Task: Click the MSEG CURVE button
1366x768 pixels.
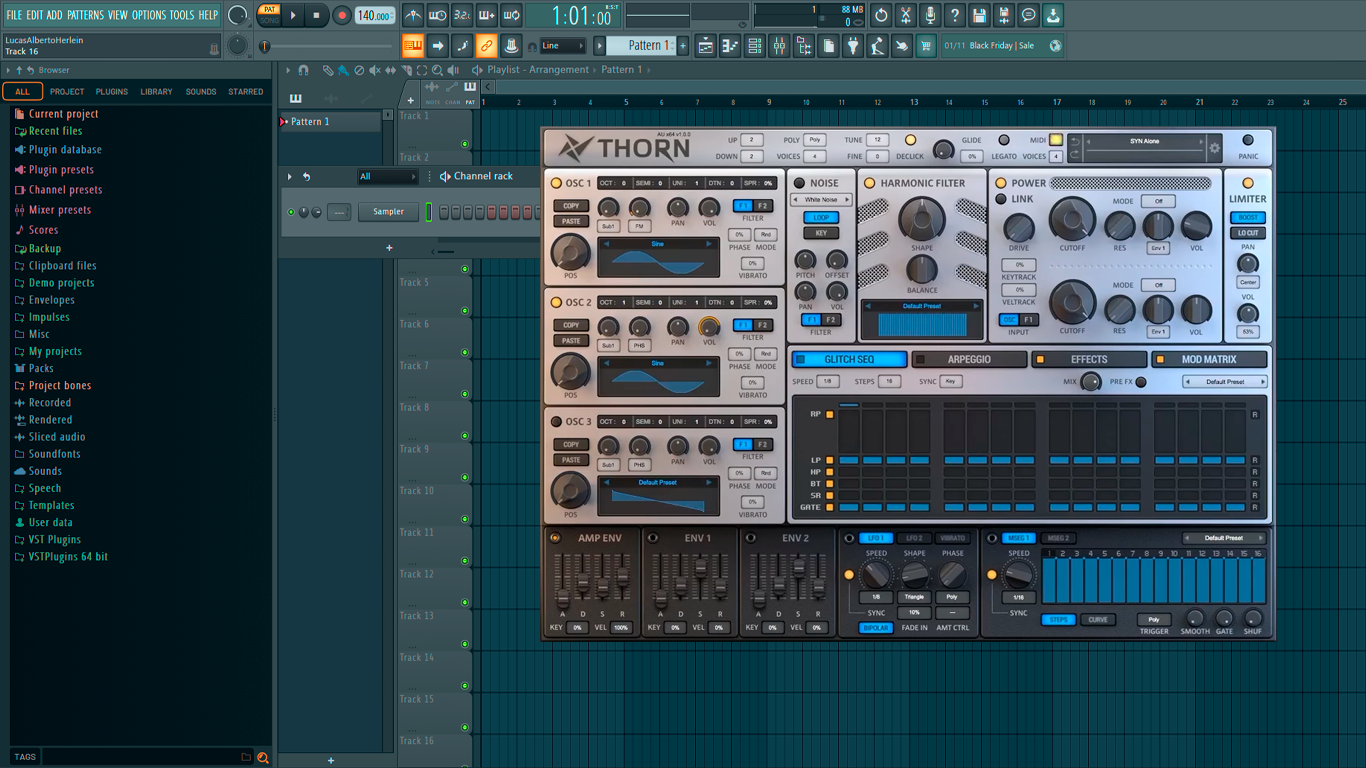Action: 1097,620
